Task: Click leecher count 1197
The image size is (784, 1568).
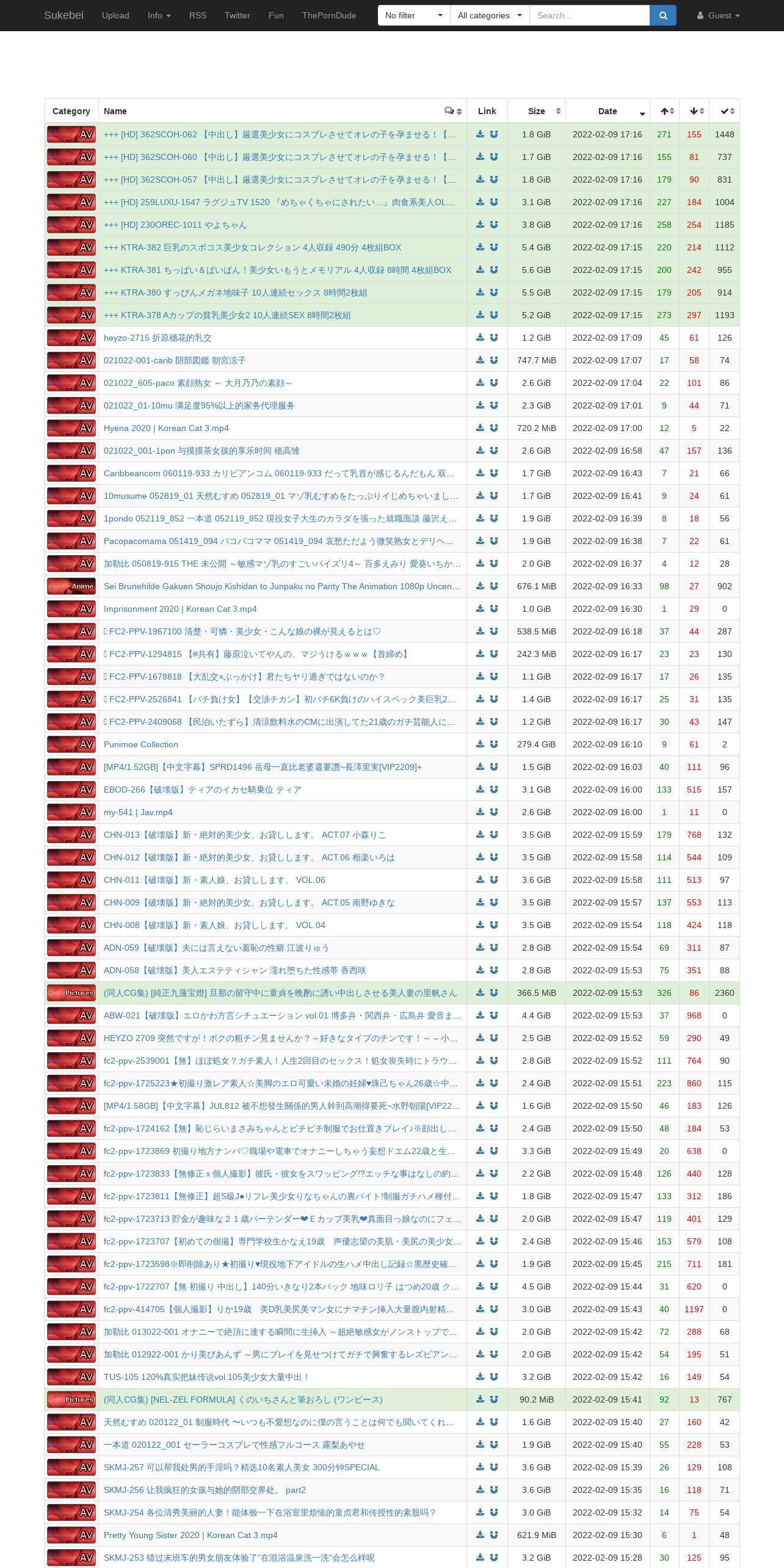Action: click(x=694, y=1309)
